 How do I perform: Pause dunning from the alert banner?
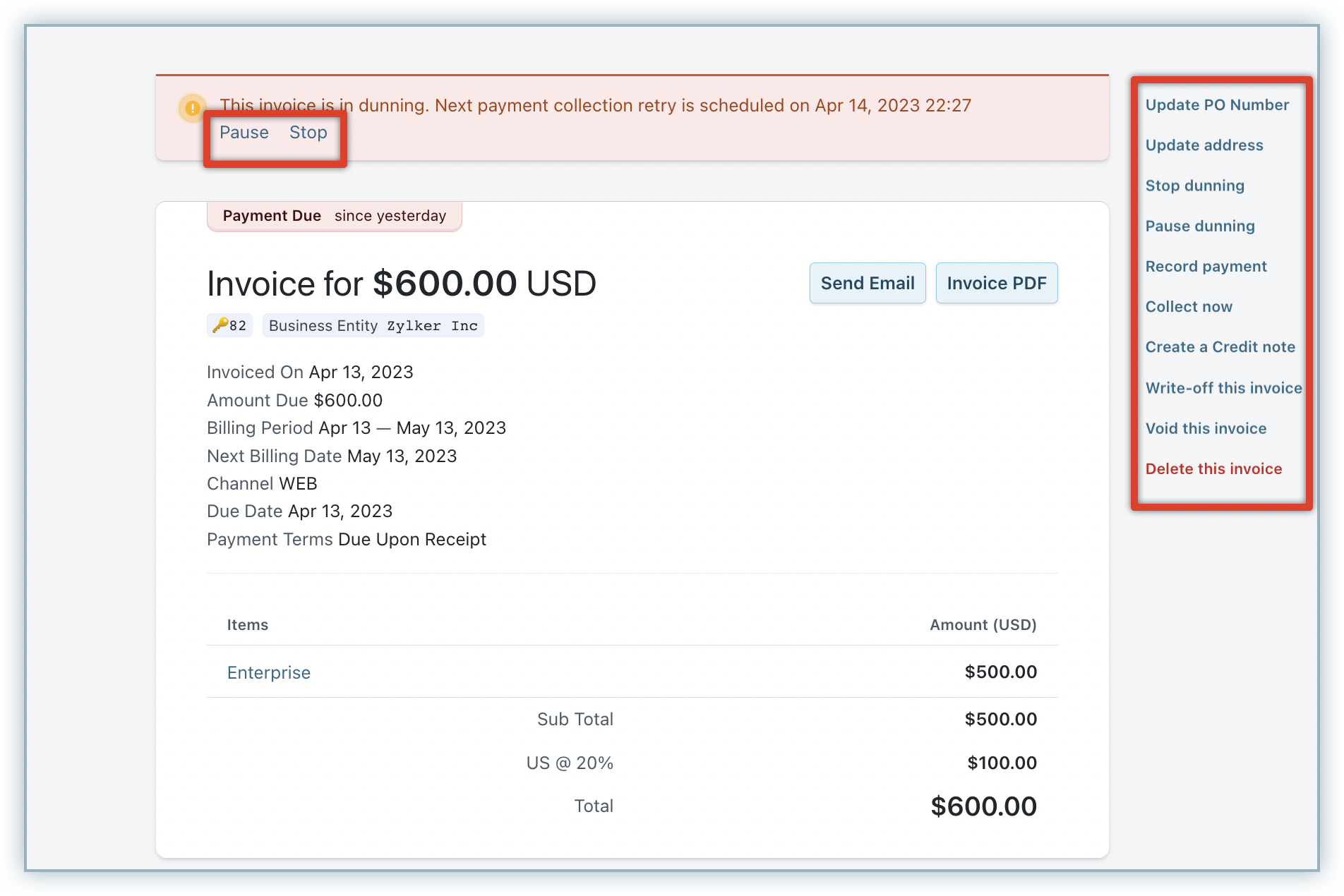pyautogui.click(x=244, y=133)
